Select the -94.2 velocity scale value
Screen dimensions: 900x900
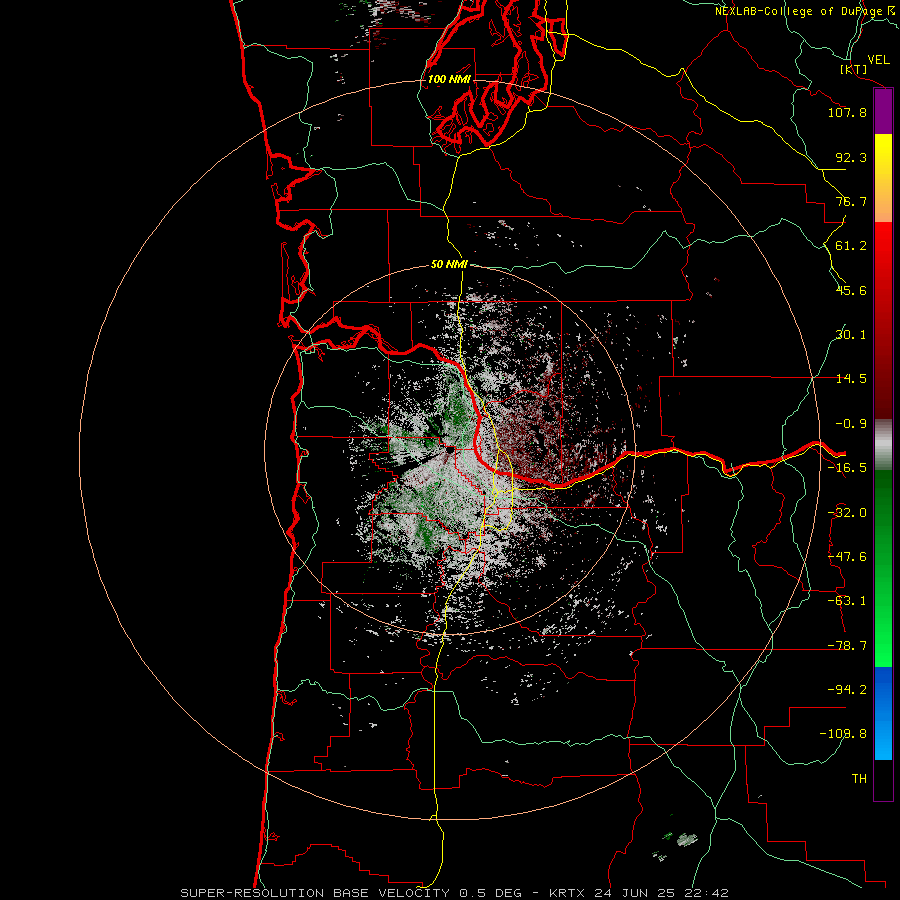(x=847, y=689)
